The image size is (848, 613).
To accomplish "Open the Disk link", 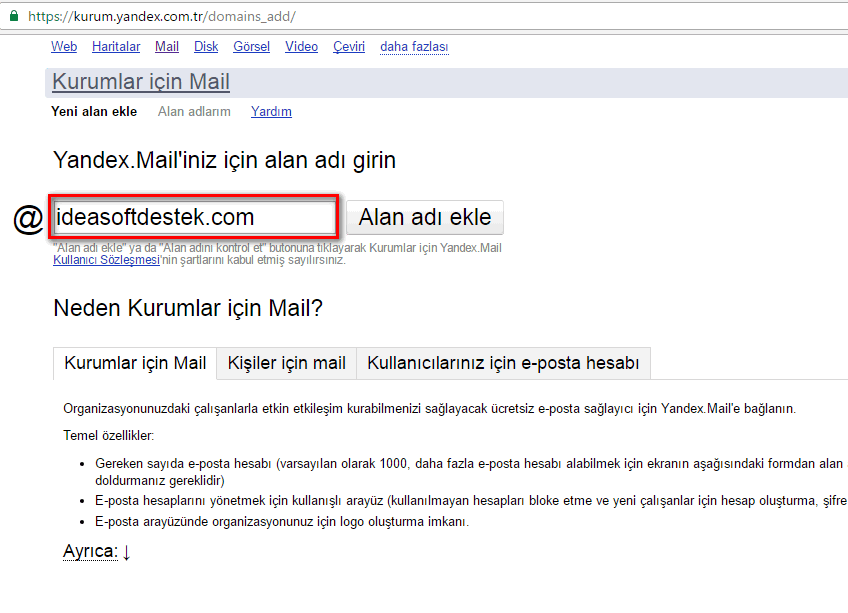I will tap(206, 47).
